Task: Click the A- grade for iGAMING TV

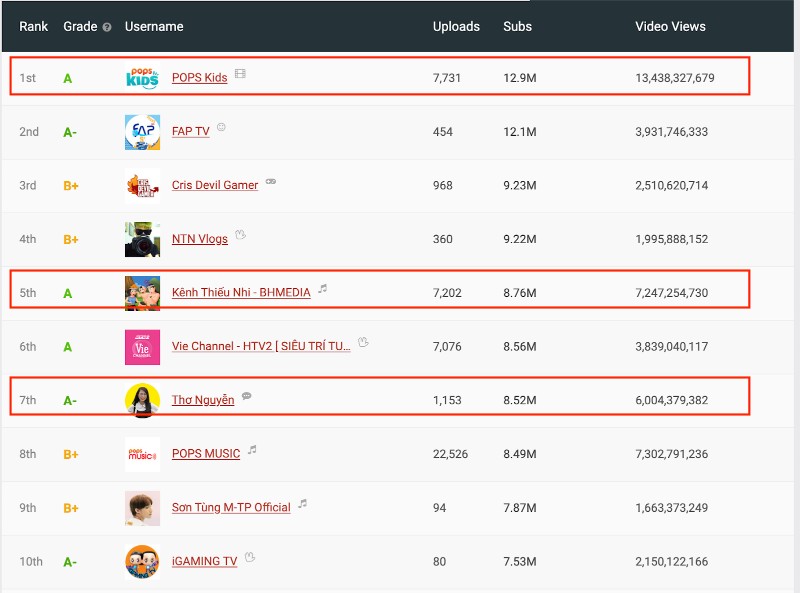Action: (70, 562)
